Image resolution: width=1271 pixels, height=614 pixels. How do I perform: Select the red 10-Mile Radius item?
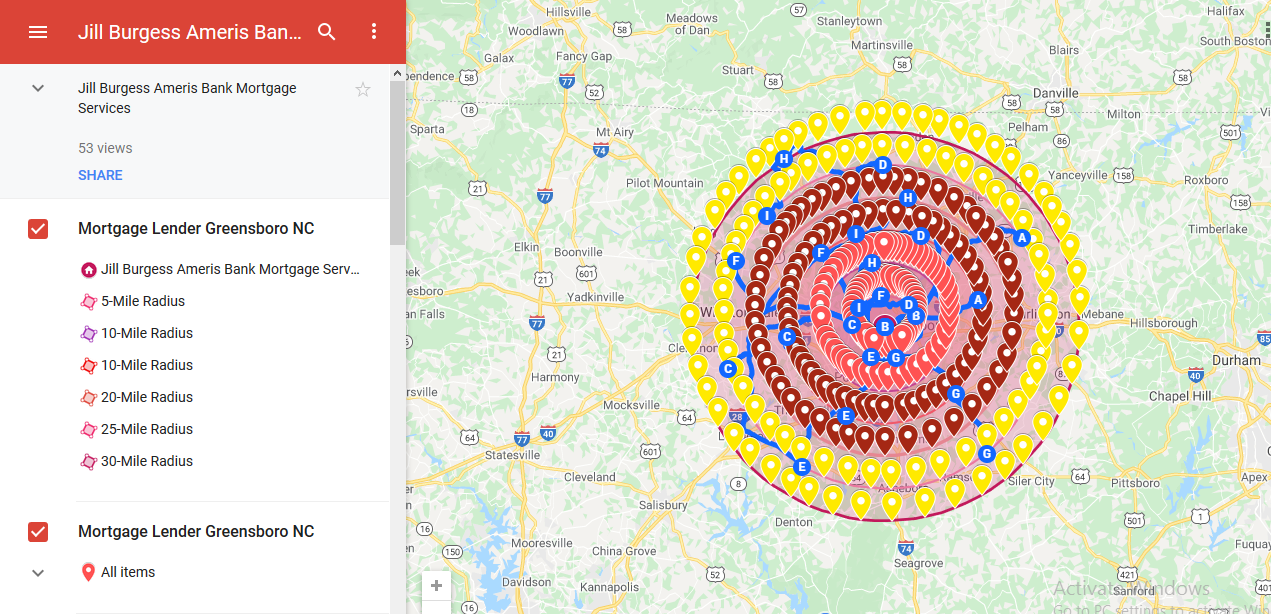[x=147, y=365]
